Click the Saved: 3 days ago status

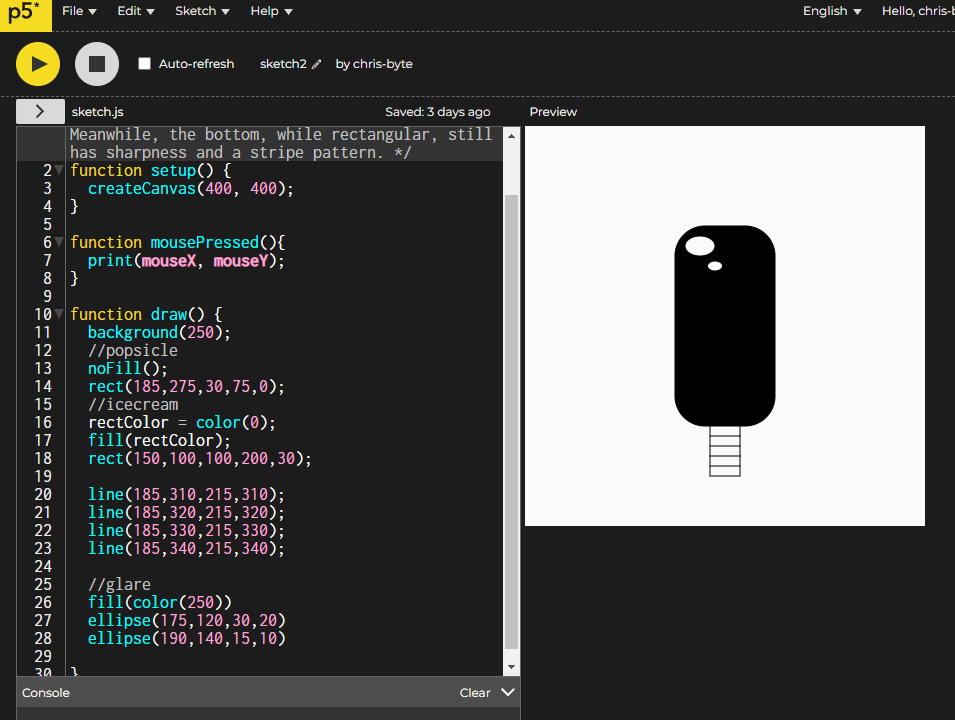click(437, 111)
